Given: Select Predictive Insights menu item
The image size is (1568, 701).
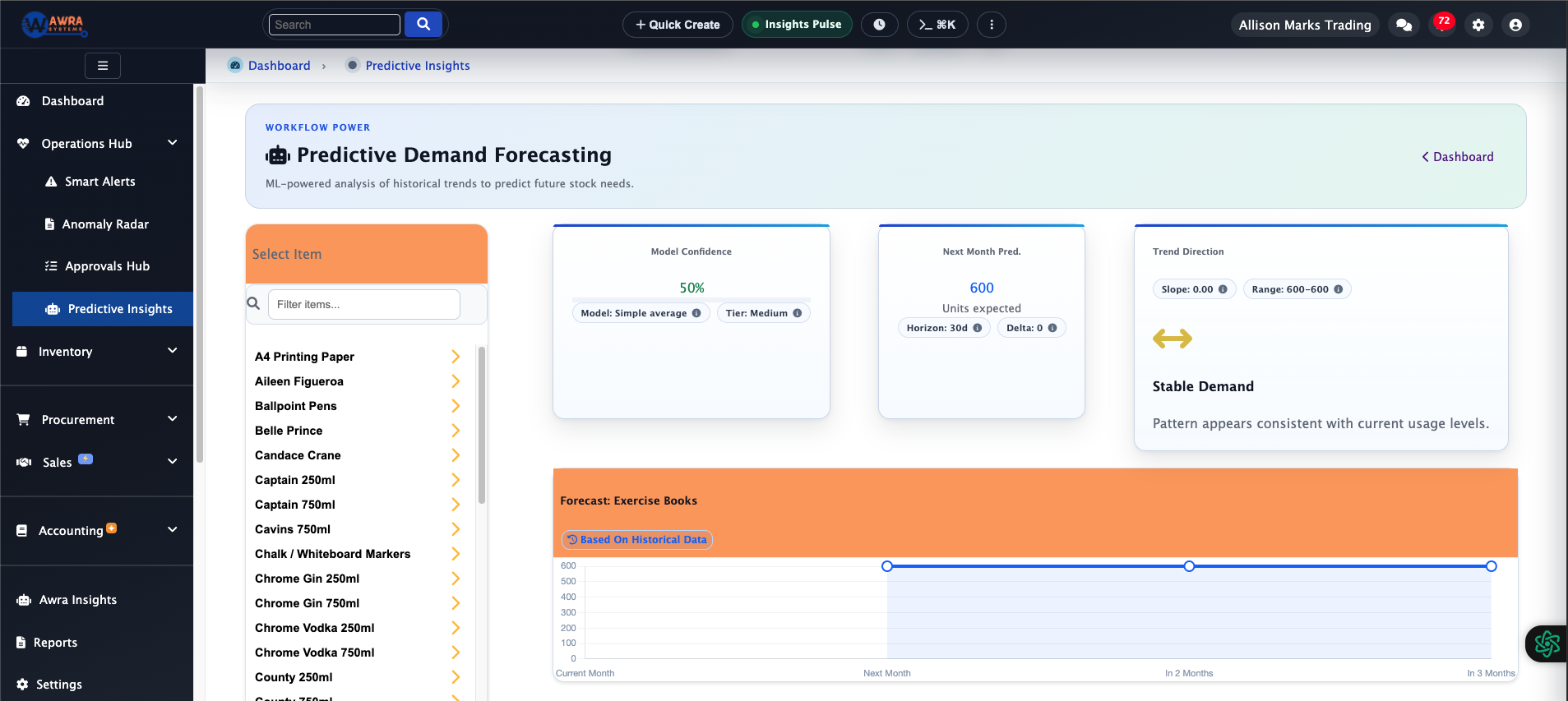Looking at the screenshot, I should pos(103,309).
